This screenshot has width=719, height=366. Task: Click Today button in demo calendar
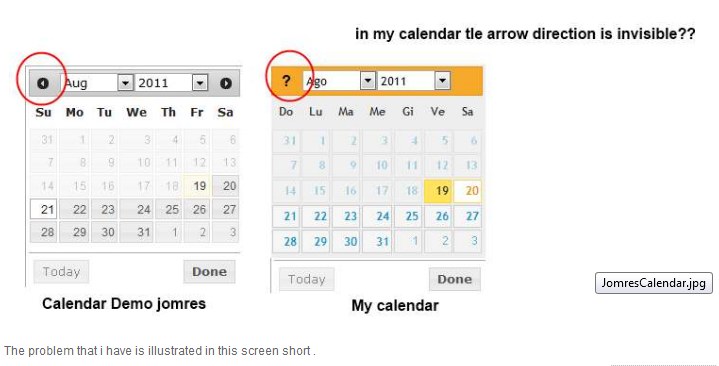click(x=61, y=272)
